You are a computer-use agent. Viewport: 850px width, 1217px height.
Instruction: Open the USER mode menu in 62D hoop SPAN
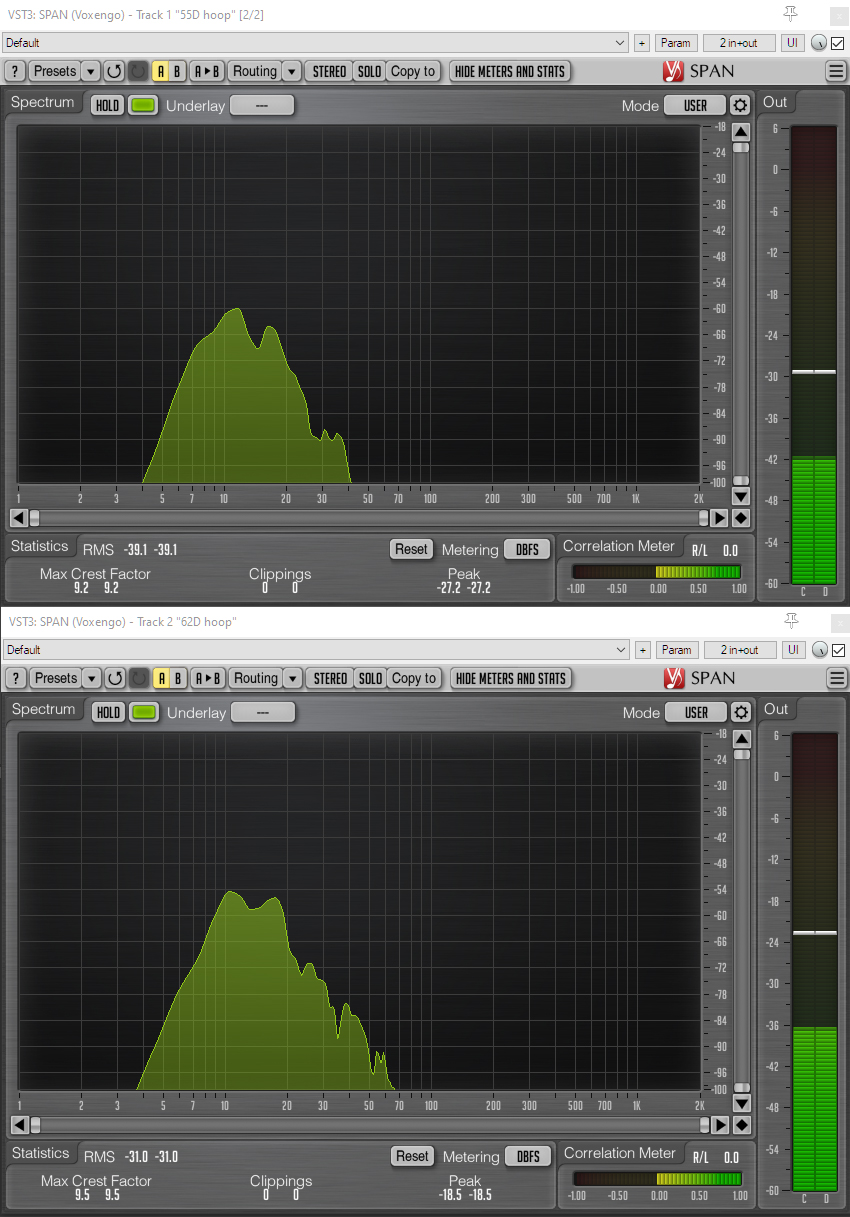click(696, 713)
